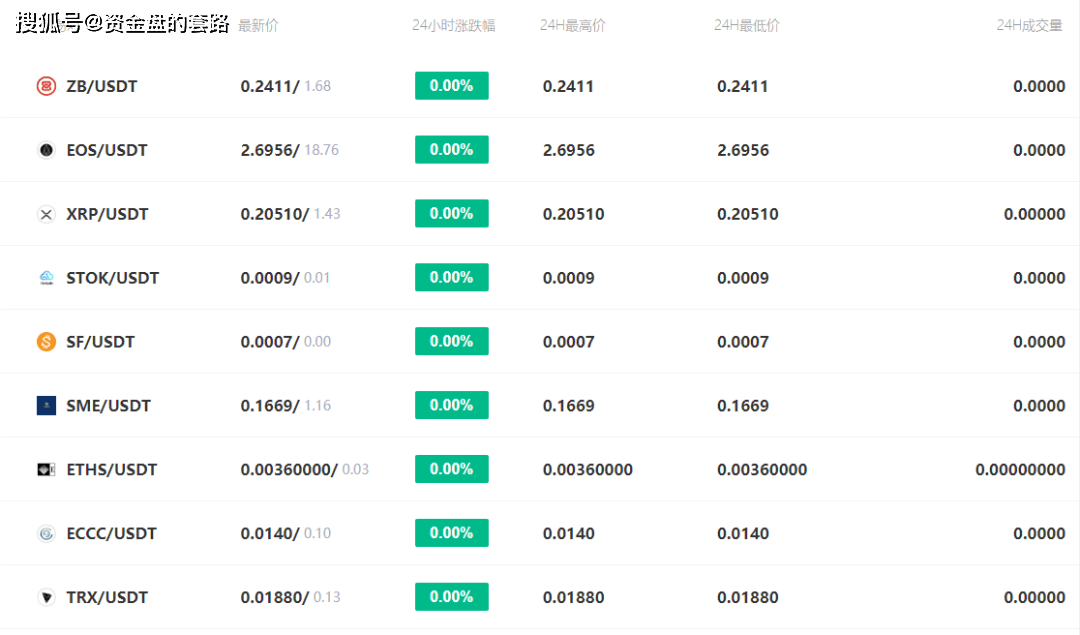This screenshot has height=635, width=1080.
Task: Click the 0.00% badge for STOK/USDT
Action: (x=452, y=278)
